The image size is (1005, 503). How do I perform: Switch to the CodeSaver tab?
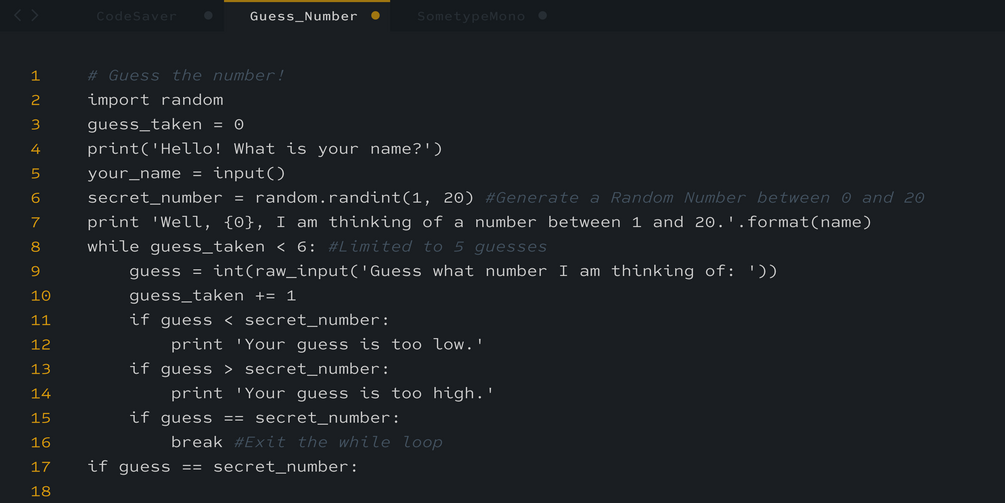(136, 16)
